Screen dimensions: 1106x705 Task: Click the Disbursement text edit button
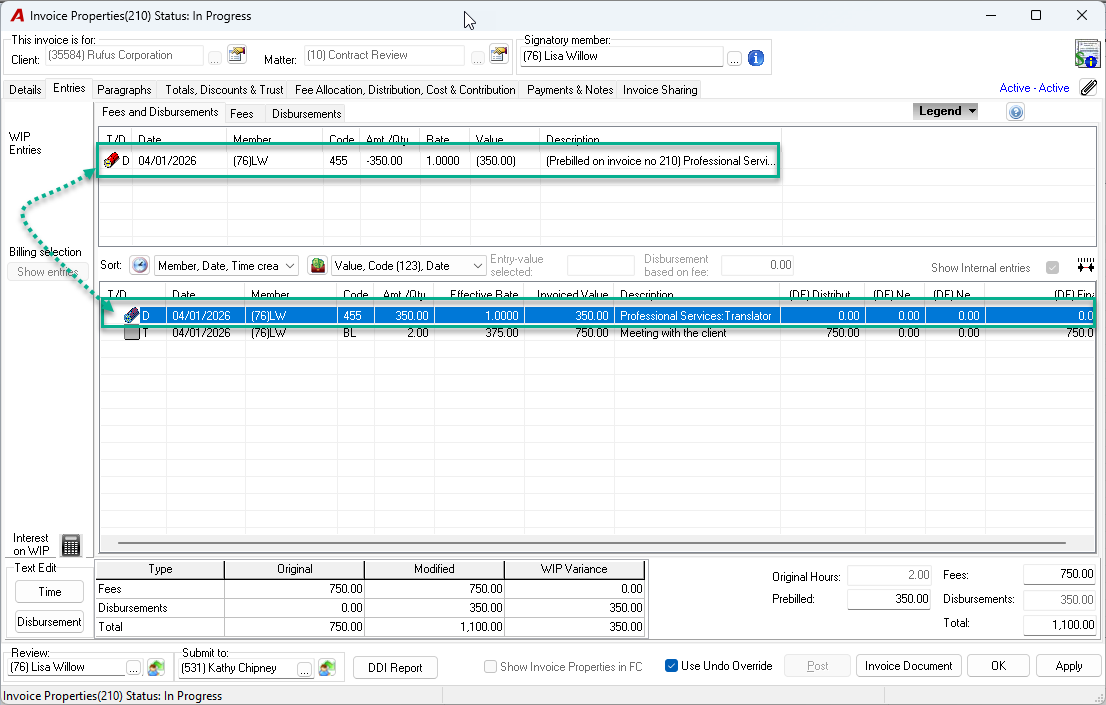coord(49,622)
